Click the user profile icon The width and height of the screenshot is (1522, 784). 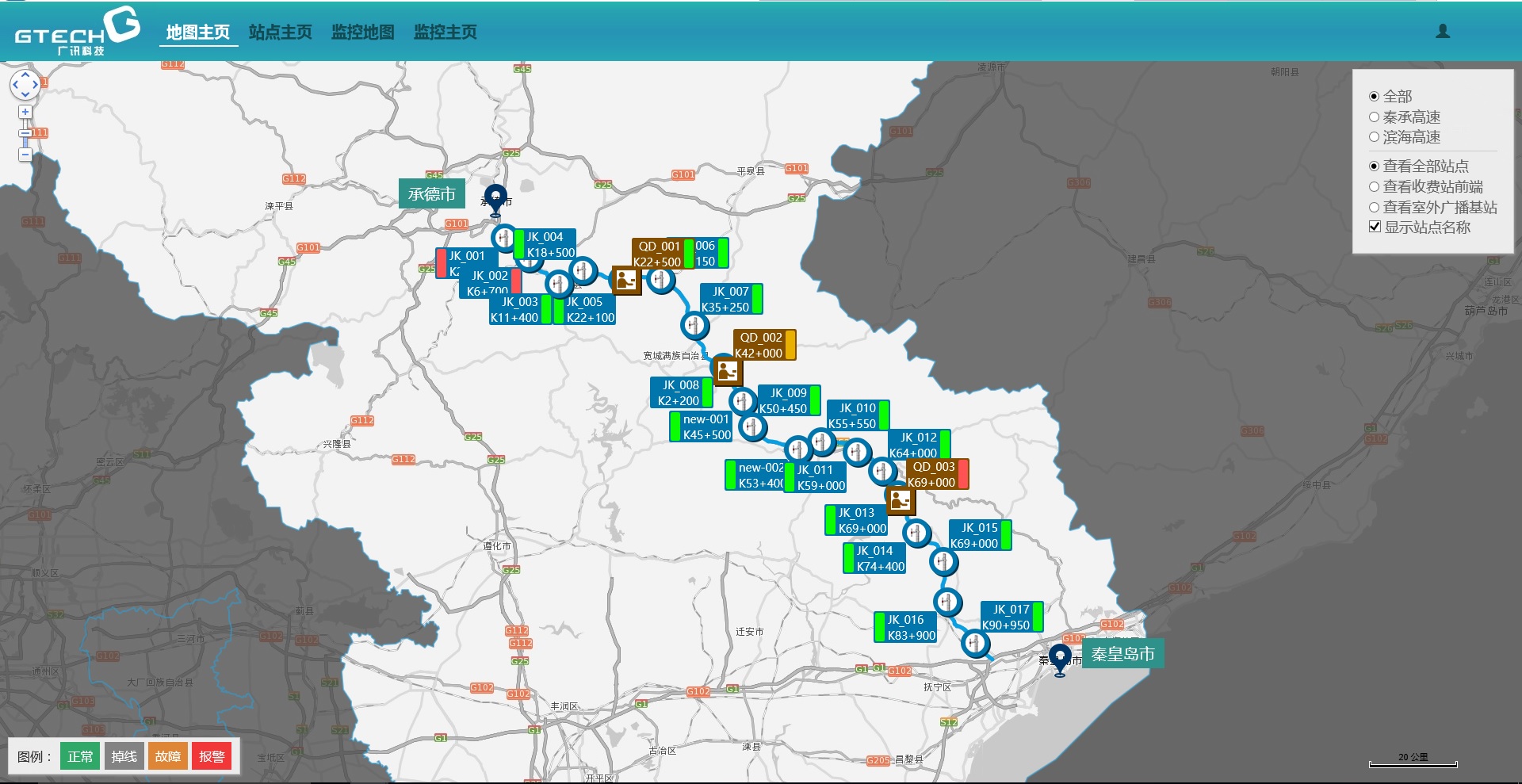point(1443,31)
